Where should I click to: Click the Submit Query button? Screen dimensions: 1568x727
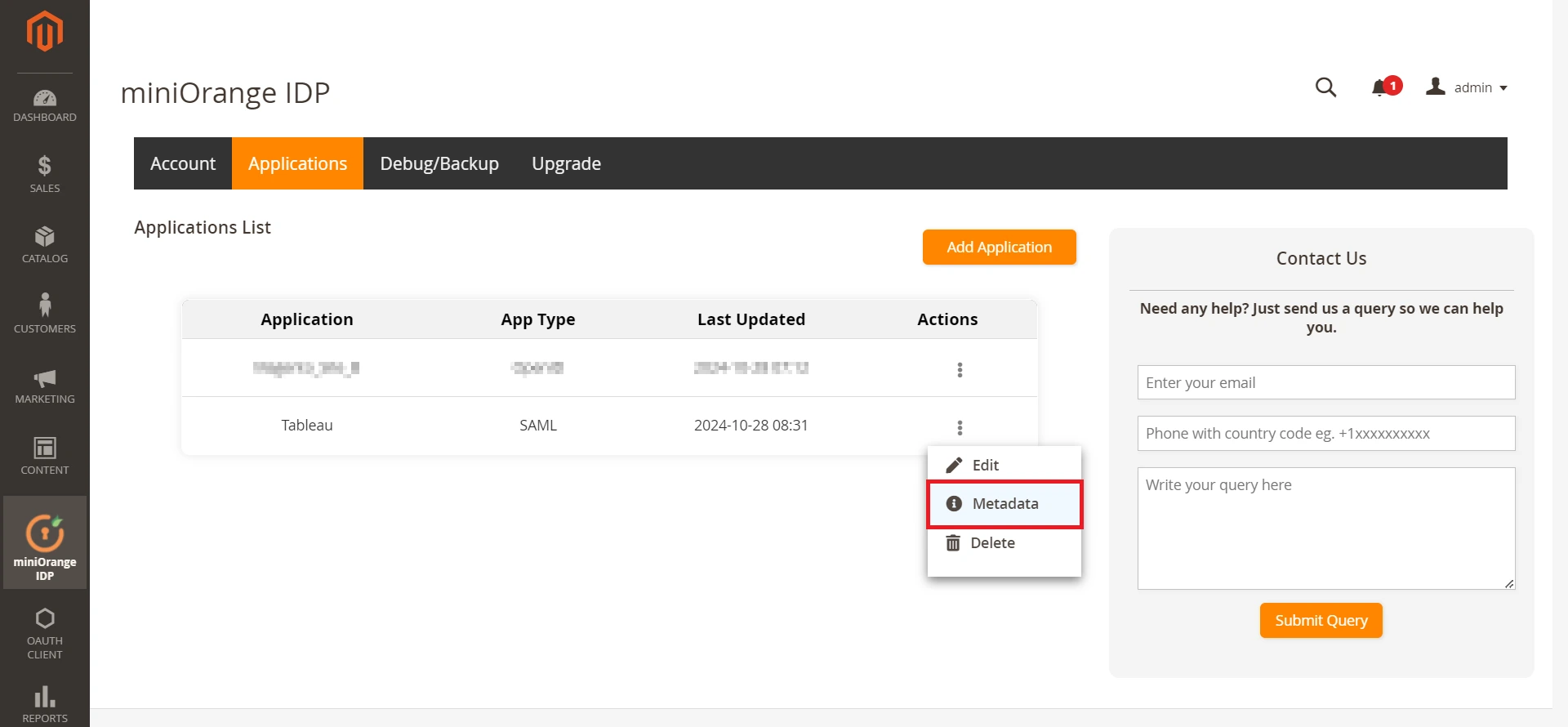coord(1321,620)
